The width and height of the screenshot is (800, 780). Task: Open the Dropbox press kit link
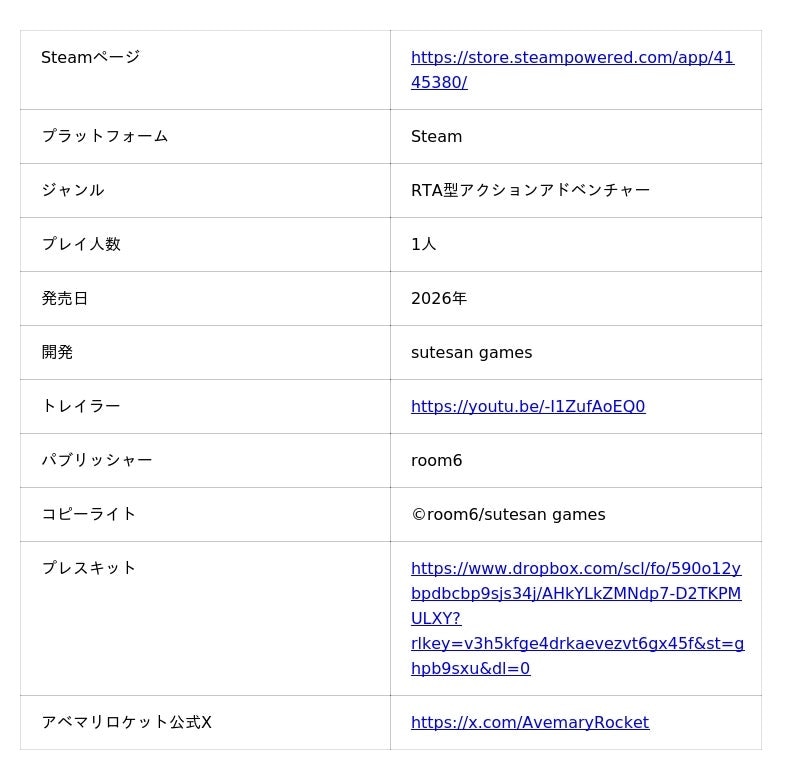tap(576, 594)
